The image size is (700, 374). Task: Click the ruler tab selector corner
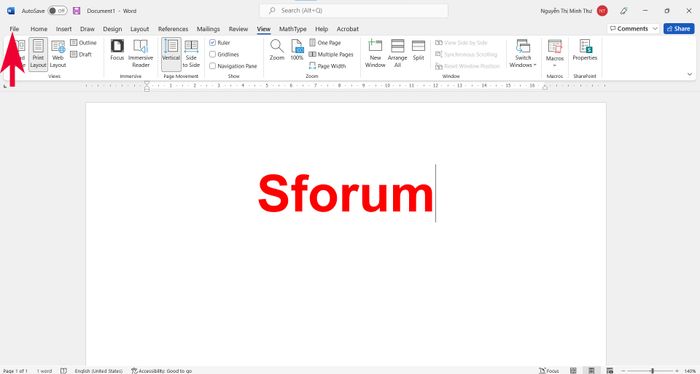tap(5, 86)
